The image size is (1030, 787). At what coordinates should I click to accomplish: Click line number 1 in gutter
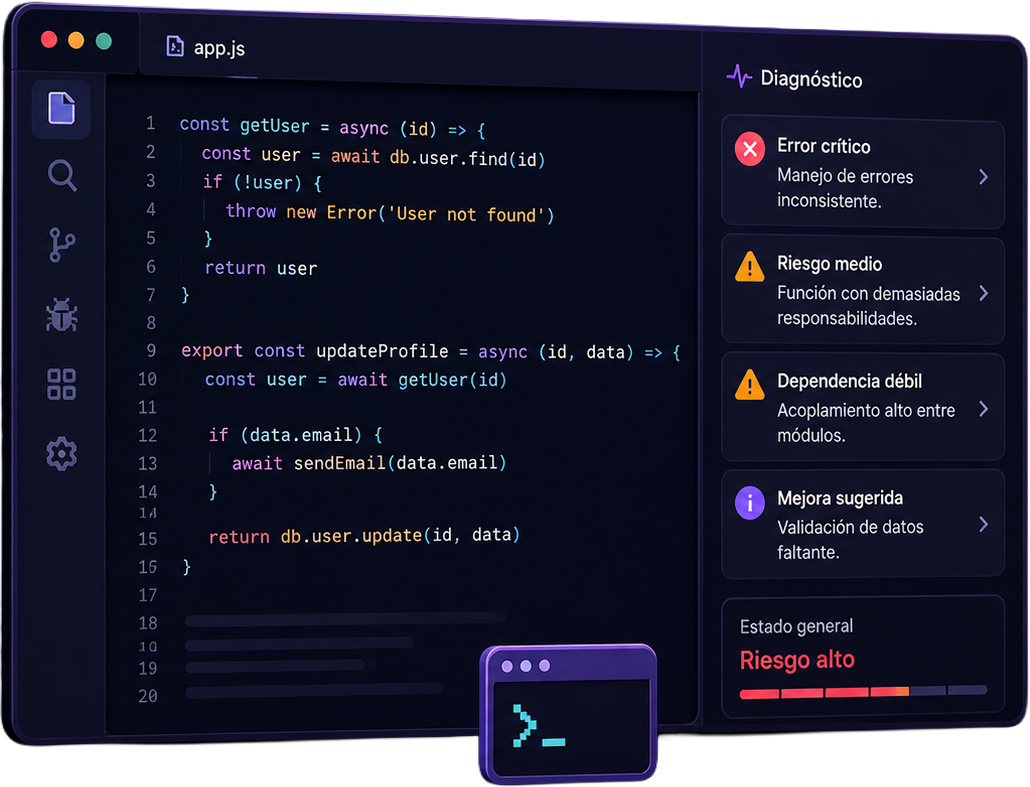[x=151, y=123]
